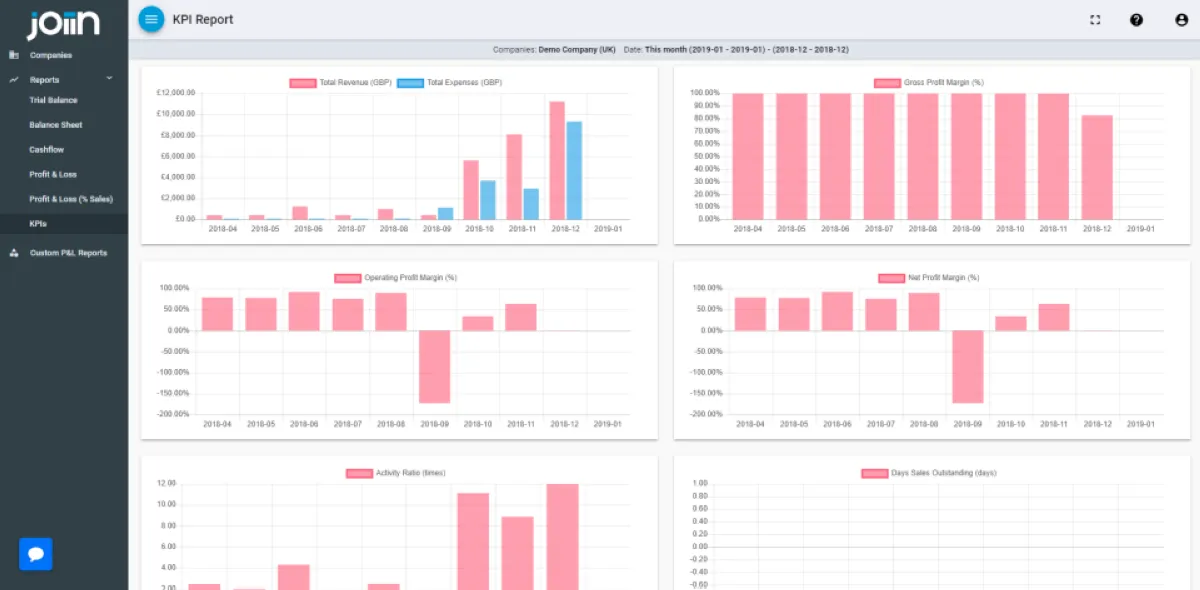
Task: Toggle Total Expenses (GBP) legend swatch
Action: [410, 83]
